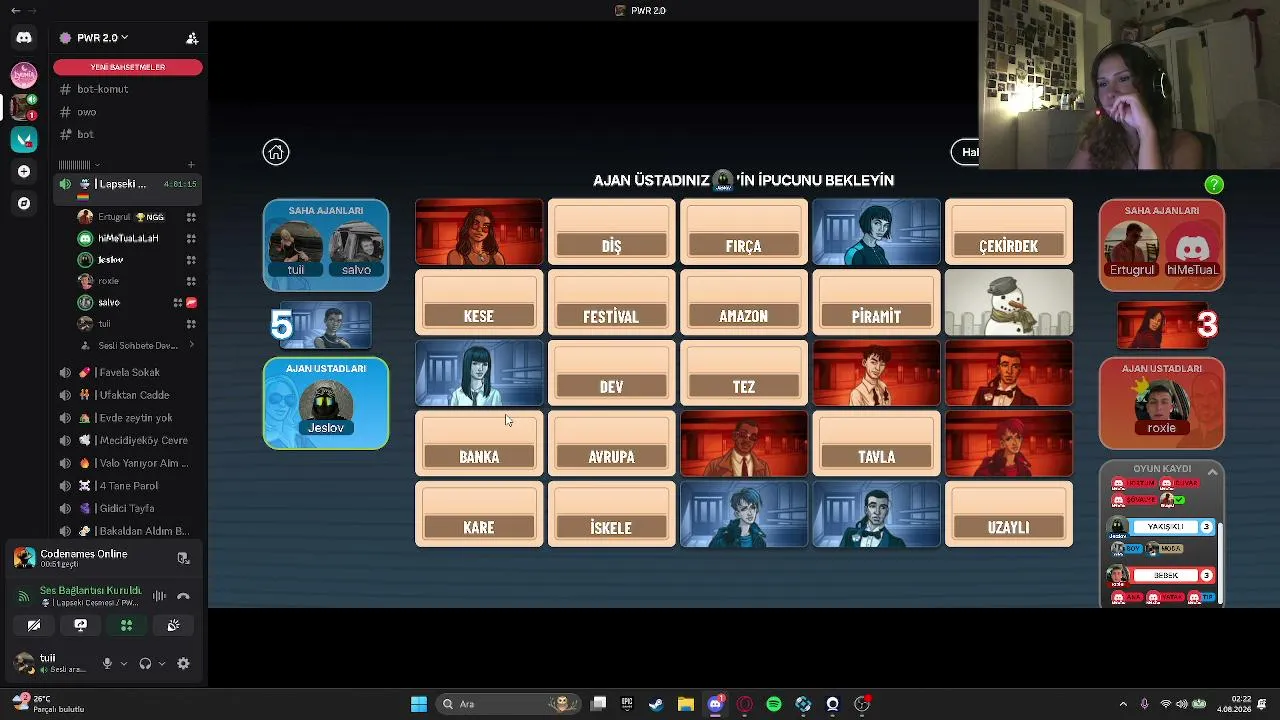Mute the microphone in user panel
This screenshot has height=720, width=1280.
[107, 663]
